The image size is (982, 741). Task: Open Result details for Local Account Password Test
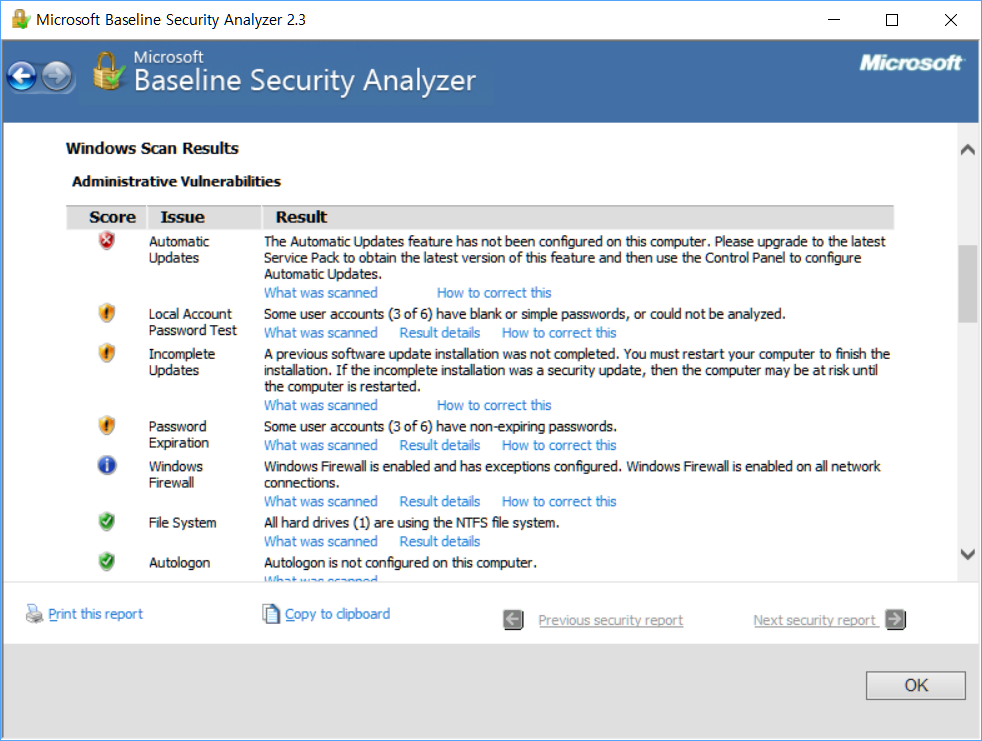click(x=440, y=333)
